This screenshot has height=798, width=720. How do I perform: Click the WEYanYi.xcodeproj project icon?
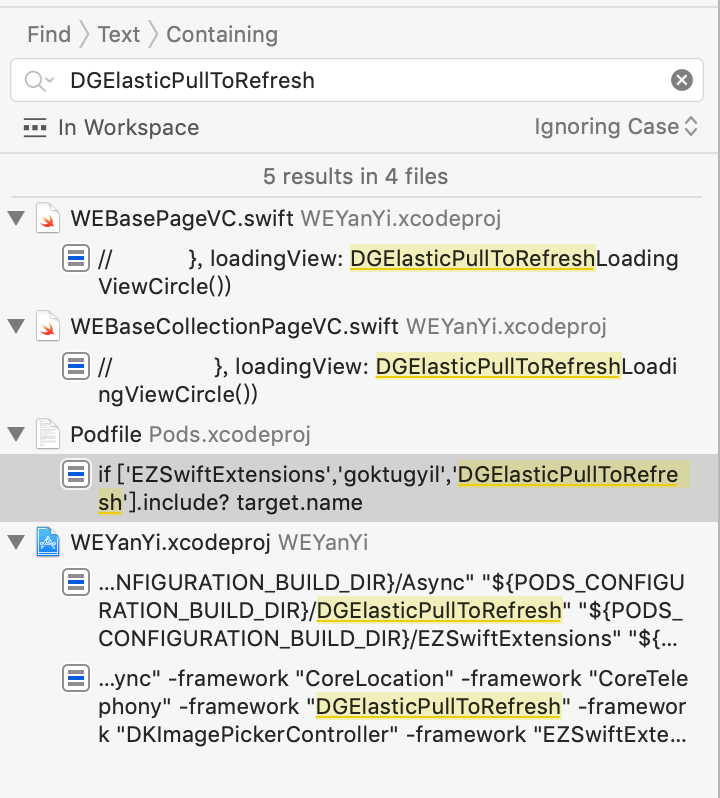48,542
